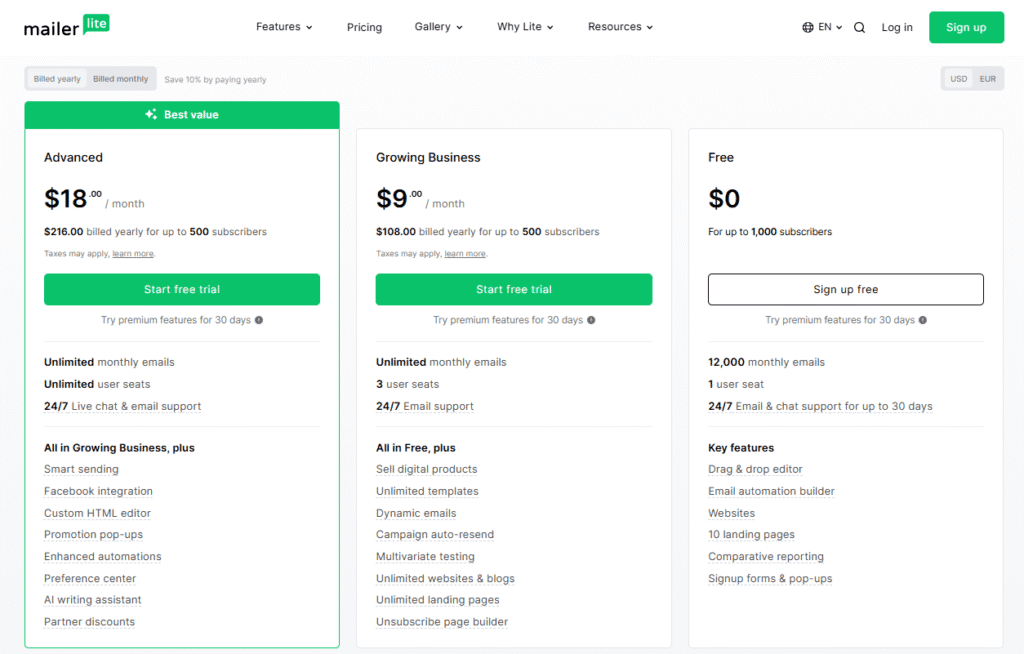The width and height of the screenshot is (1024, 654).
Task: Expand the Gallery menu
Action: click(x=438, y=27)
